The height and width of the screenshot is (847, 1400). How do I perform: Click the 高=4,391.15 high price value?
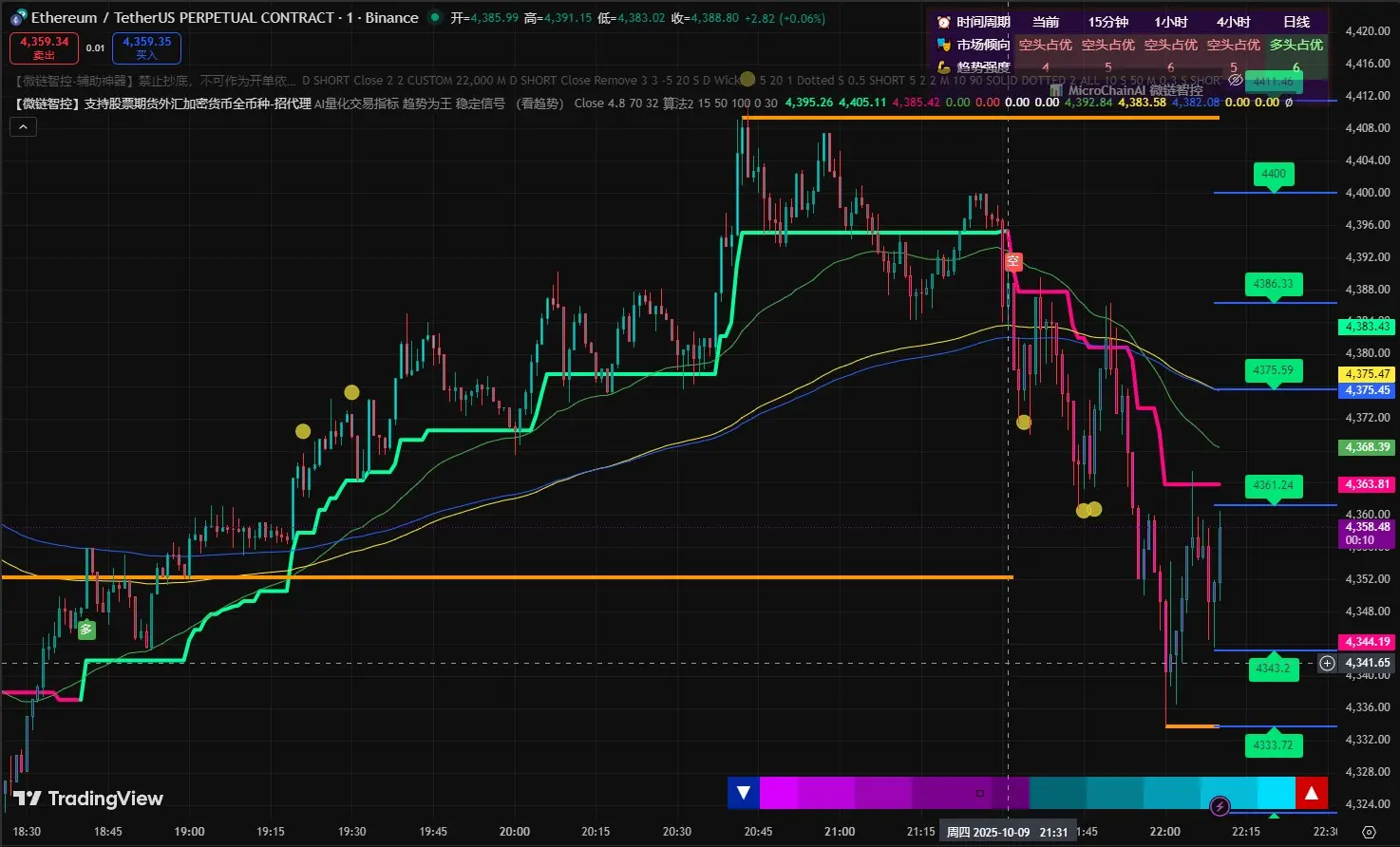coord(558,18)
